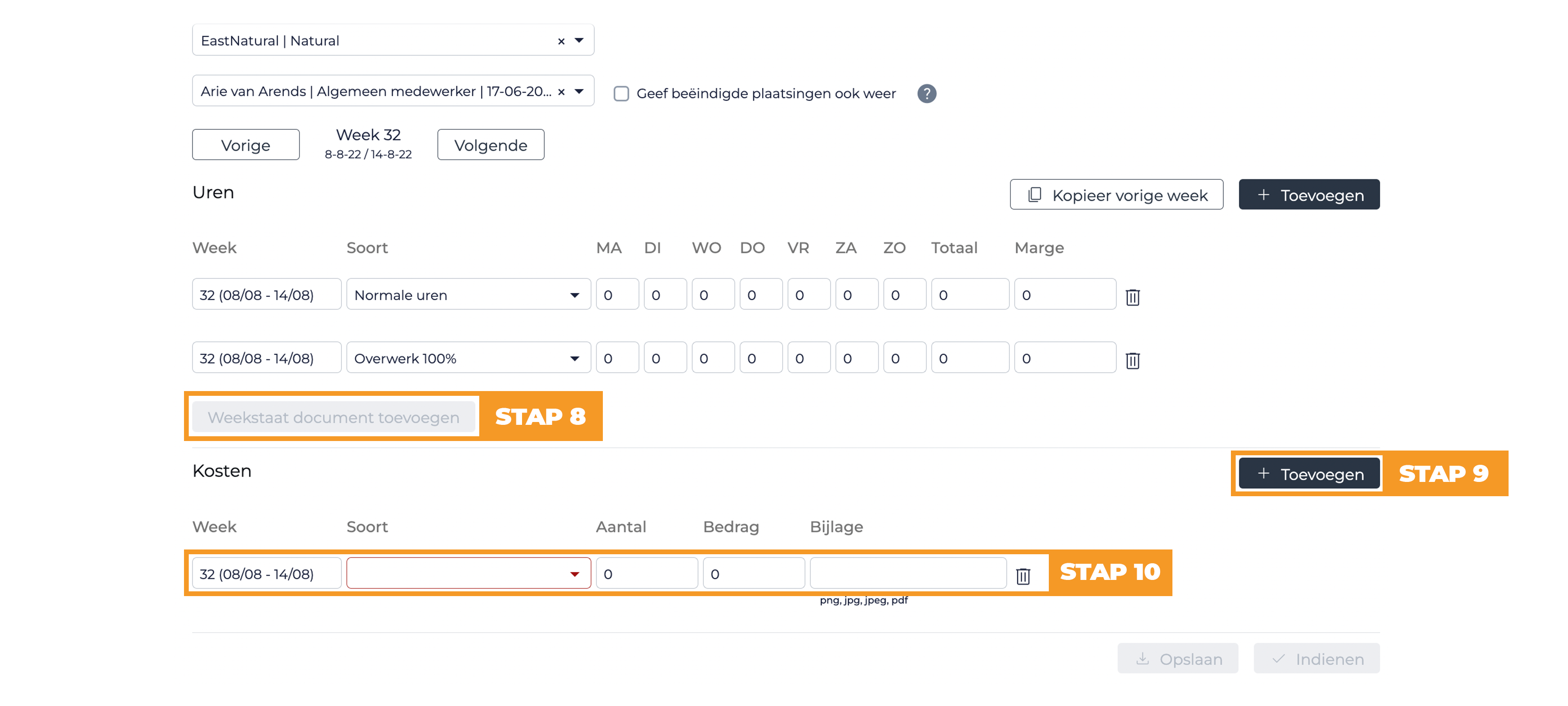
Task: Submit with the Indienen button
Action: pos(1316,658)
